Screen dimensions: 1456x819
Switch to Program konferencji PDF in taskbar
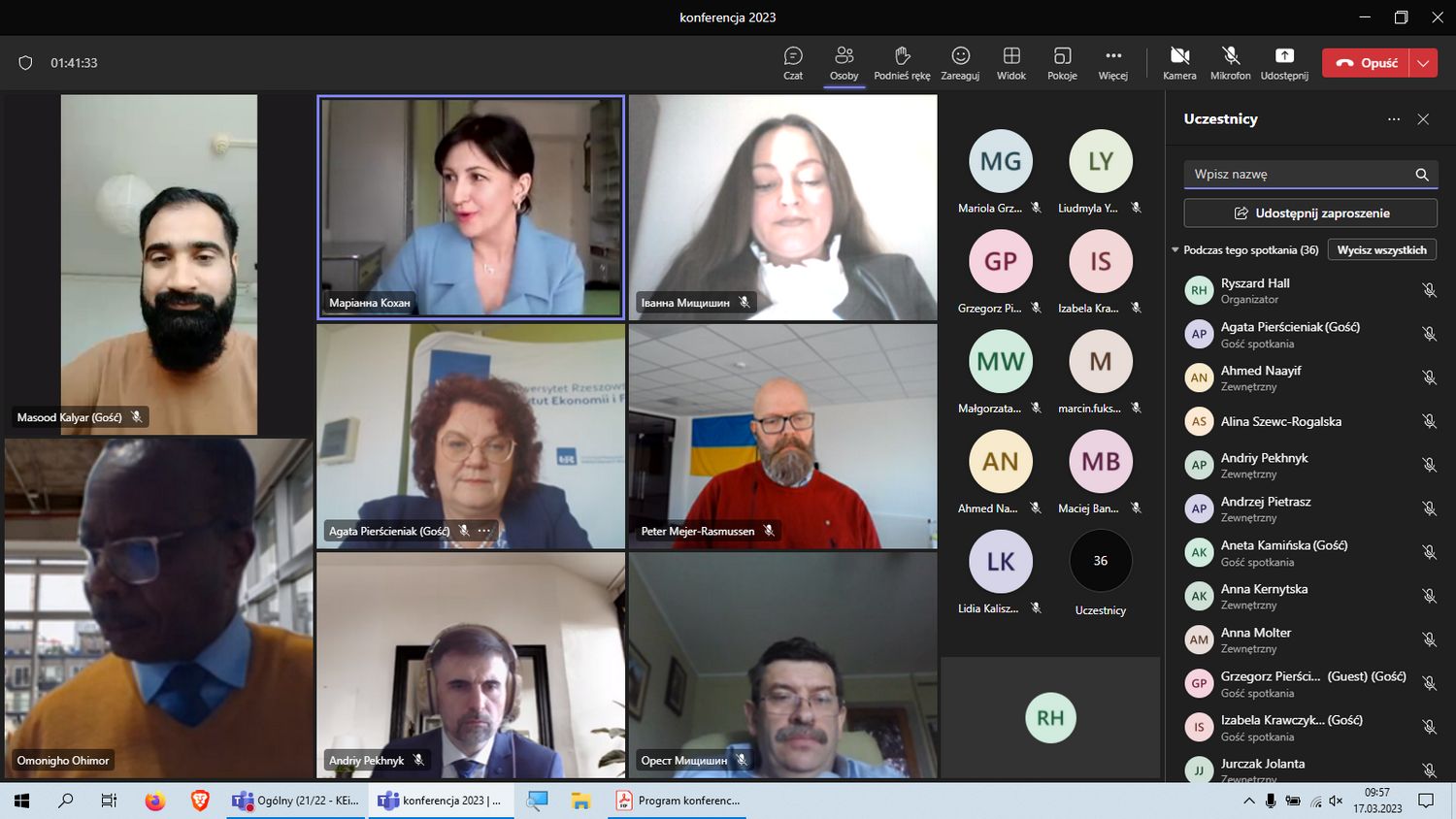point(678,801)
